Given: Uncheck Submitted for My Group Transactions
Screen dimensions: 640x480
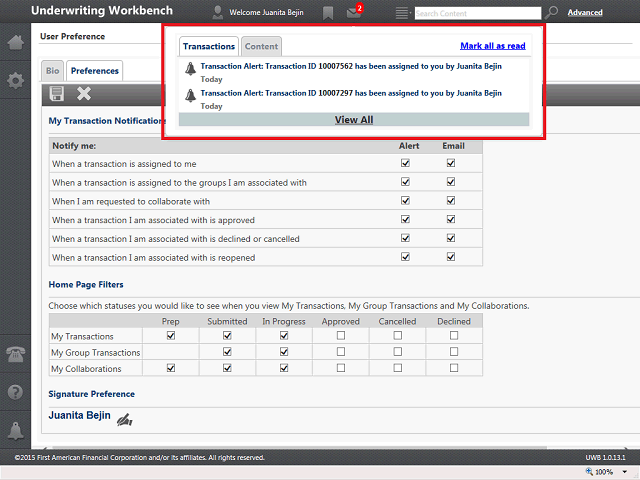Looking at the screenshot, I should tap(227, 352).
